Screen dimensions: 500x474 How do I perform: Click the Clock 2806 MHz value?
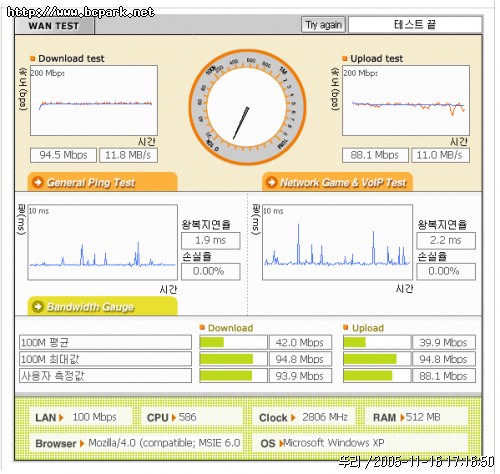pyautogui.click(x=325, y=417)
